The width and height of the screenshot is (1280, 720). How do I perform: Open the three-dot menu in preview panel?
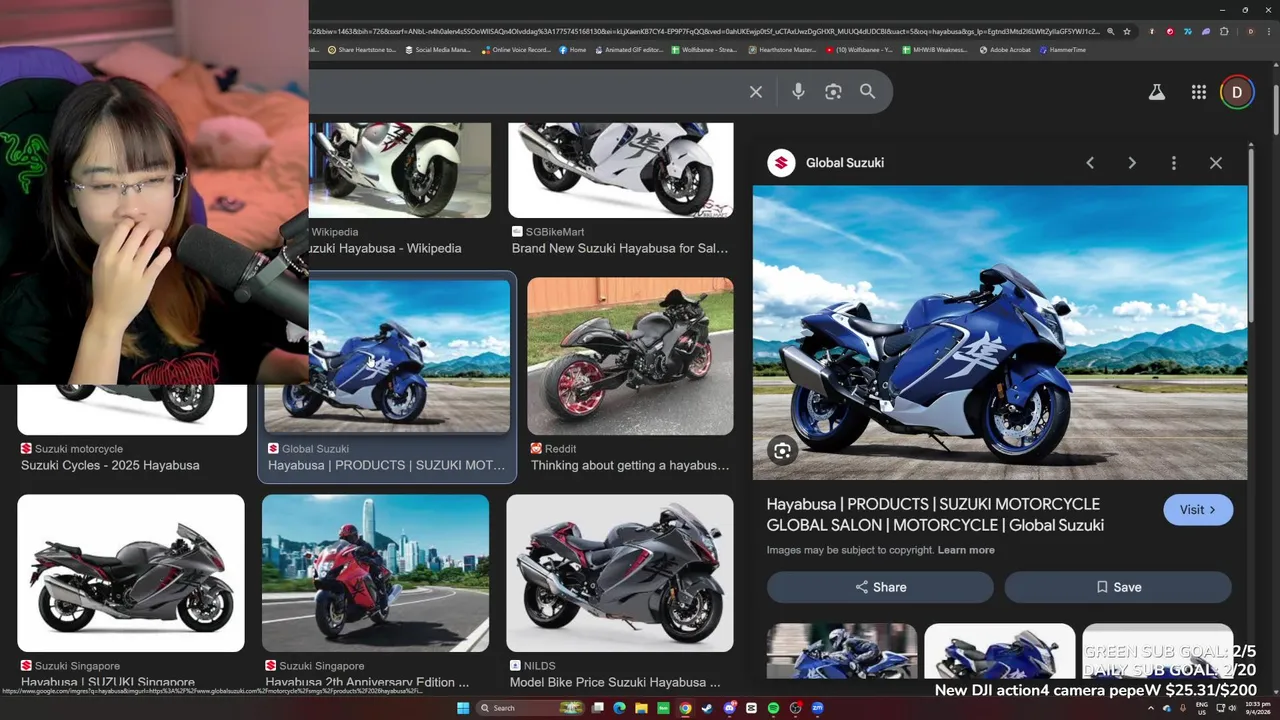(x=1174, y=163)
